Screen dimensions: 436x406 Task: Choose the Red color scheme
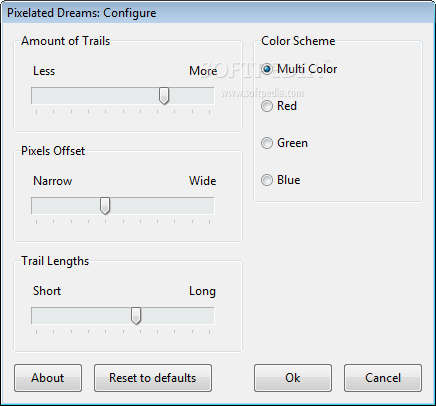(267, 106)
